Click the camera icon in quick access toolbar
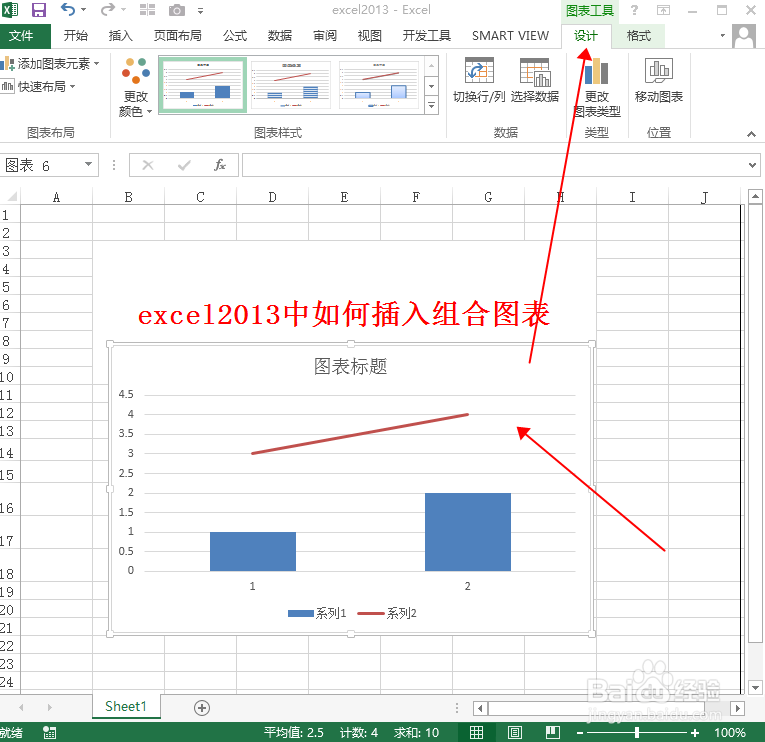Viewport: 765px width, 742px height. [177, 10]
